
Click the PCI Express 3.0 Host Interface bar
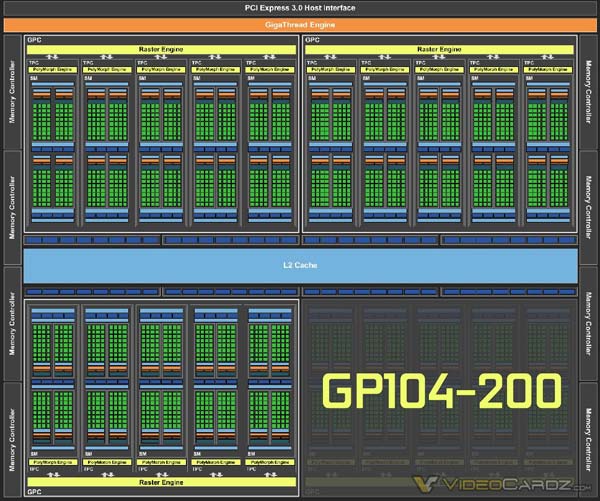pyautogui.click(x=300, y=8)
